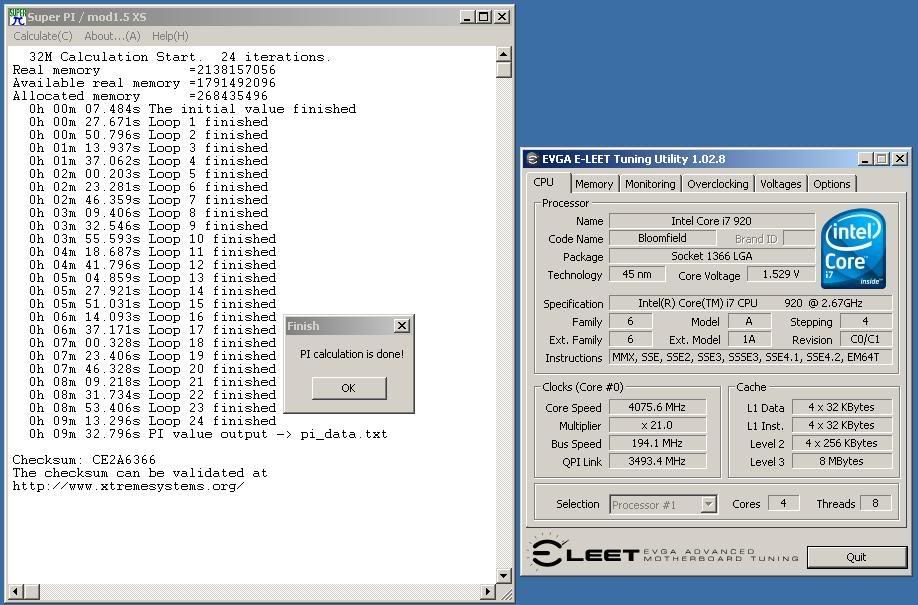
Task: Click the Cores value field
Action: click(784, 504)
